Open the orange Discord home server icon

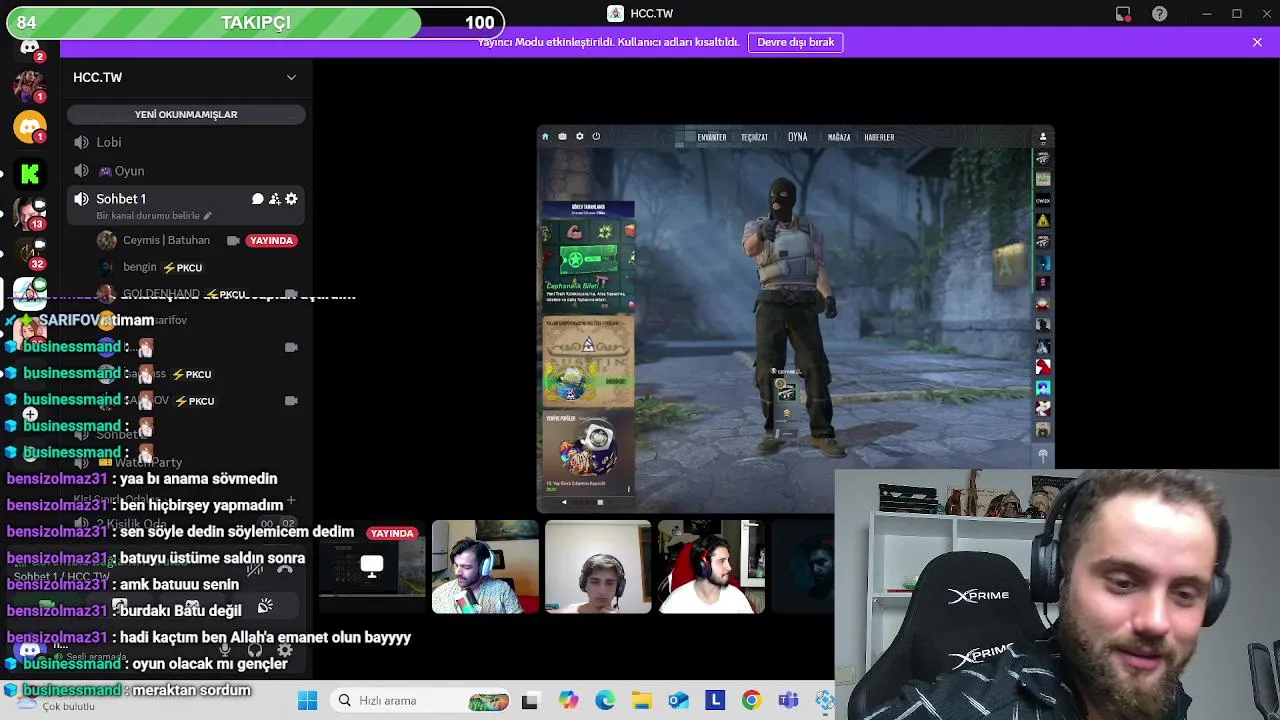point(30,127)
